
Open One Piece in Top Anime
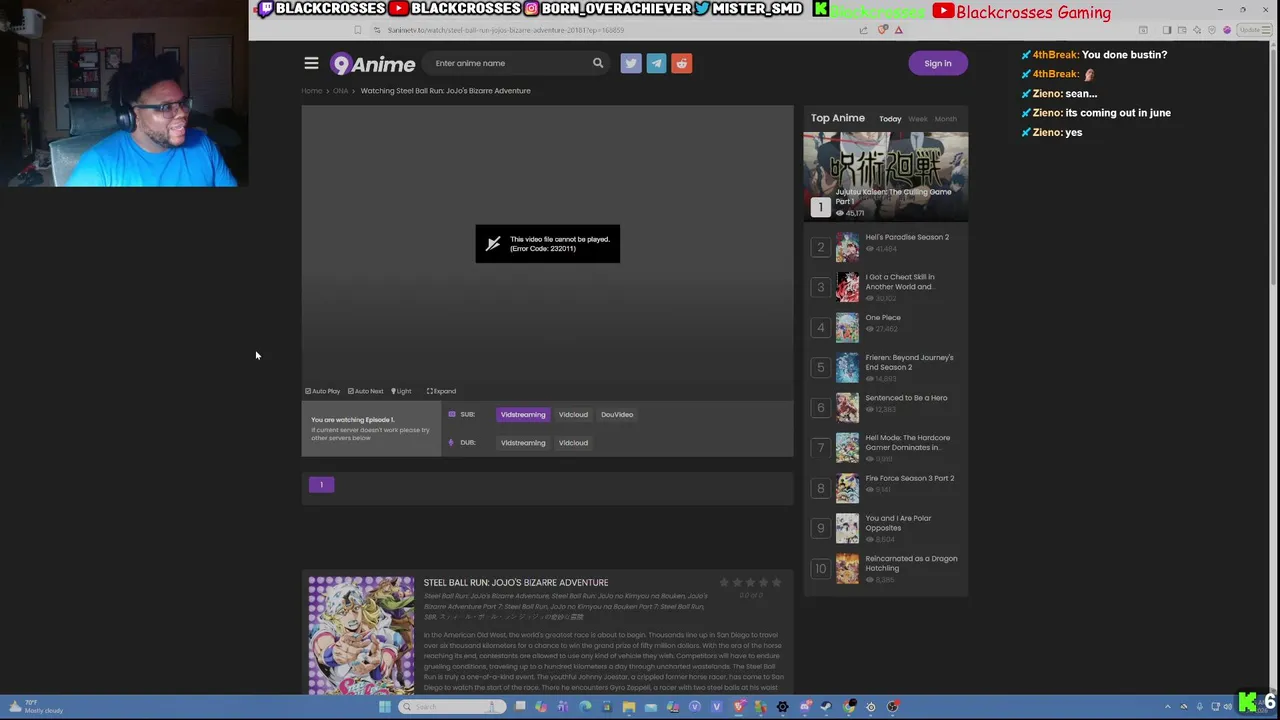(x=883, y=318)
